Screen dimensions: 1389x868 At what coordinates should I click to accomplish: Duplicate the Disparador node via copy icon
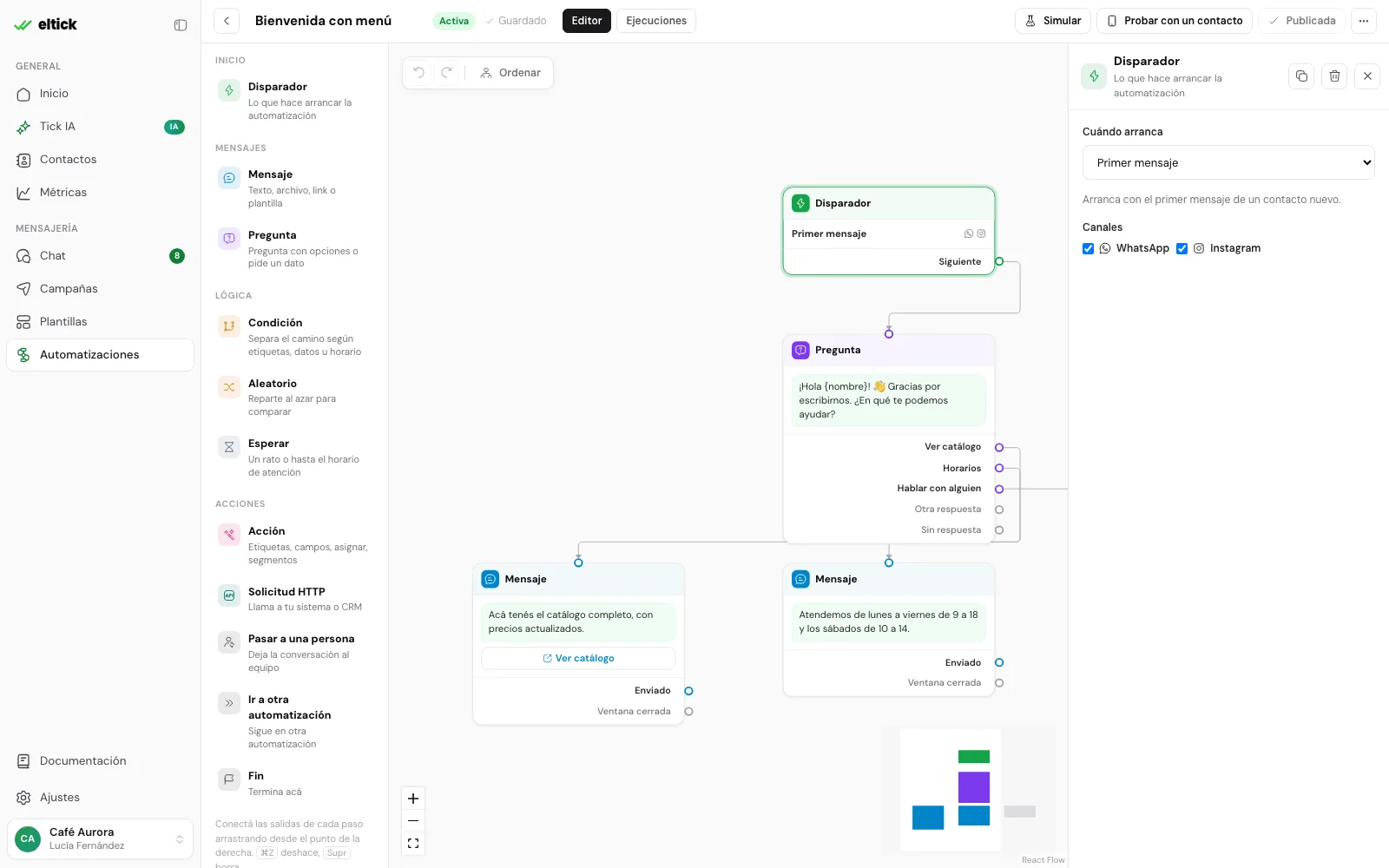click(x=1301, y=76)
